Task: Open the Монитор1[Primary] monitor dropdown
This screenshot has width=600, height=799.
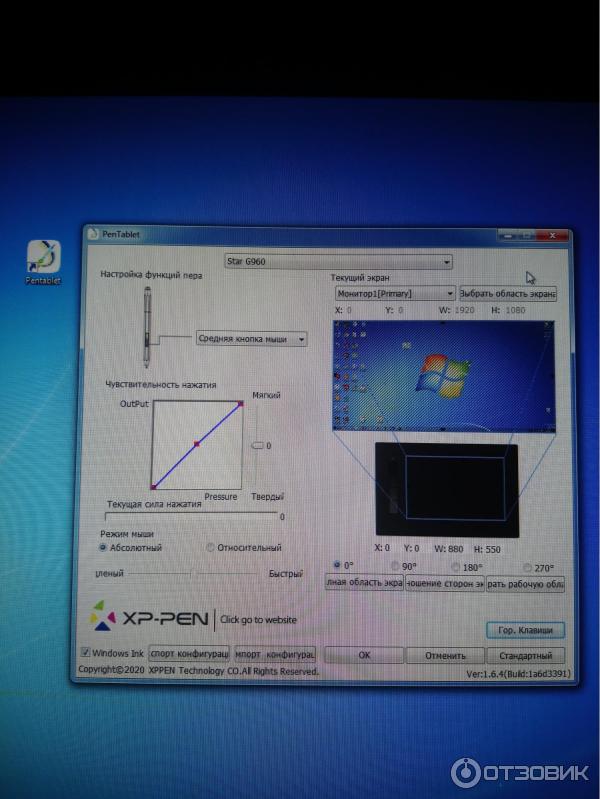Action: click(395, 294)
